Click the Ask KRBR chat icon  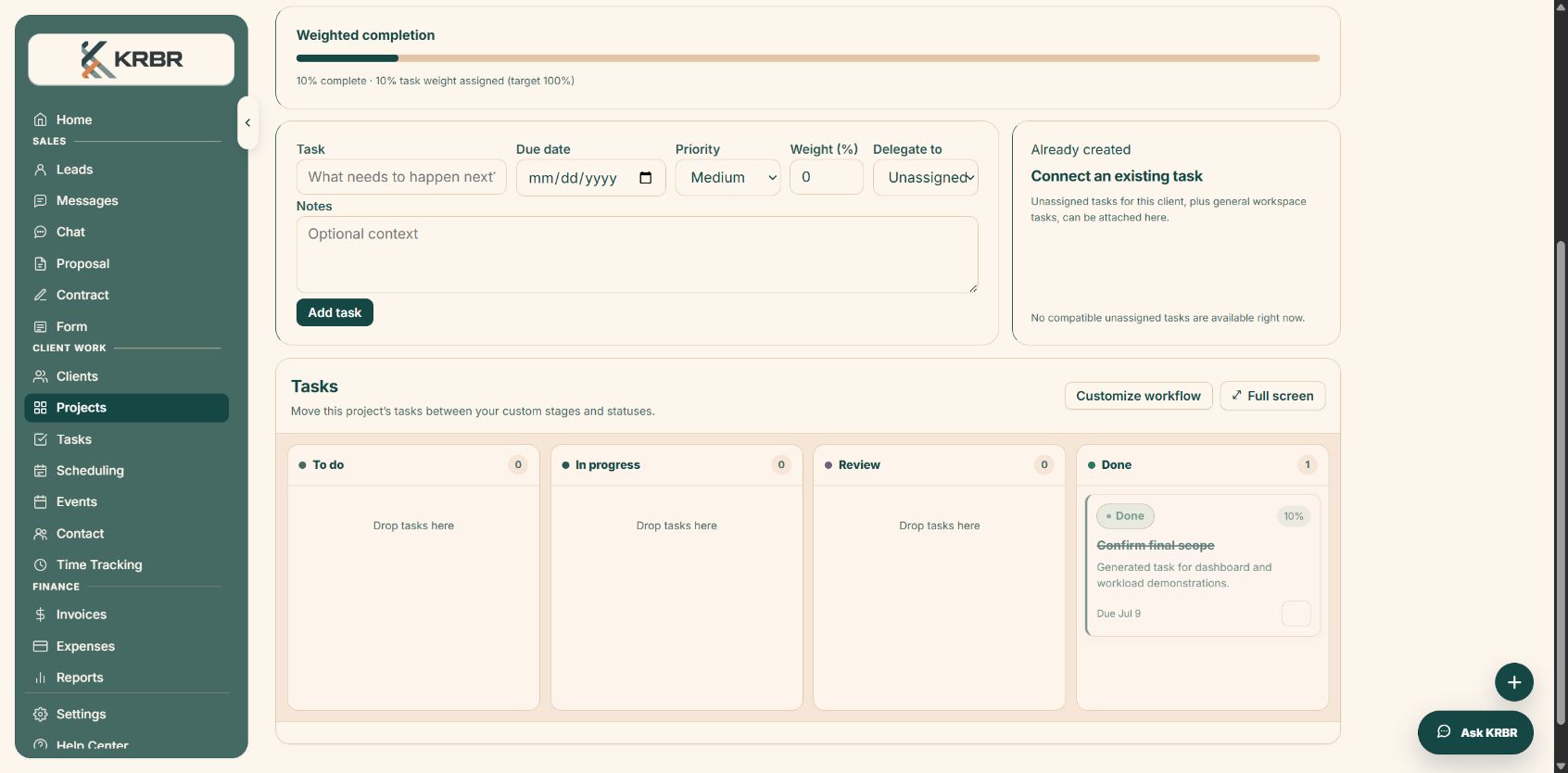pos(1444,732)
